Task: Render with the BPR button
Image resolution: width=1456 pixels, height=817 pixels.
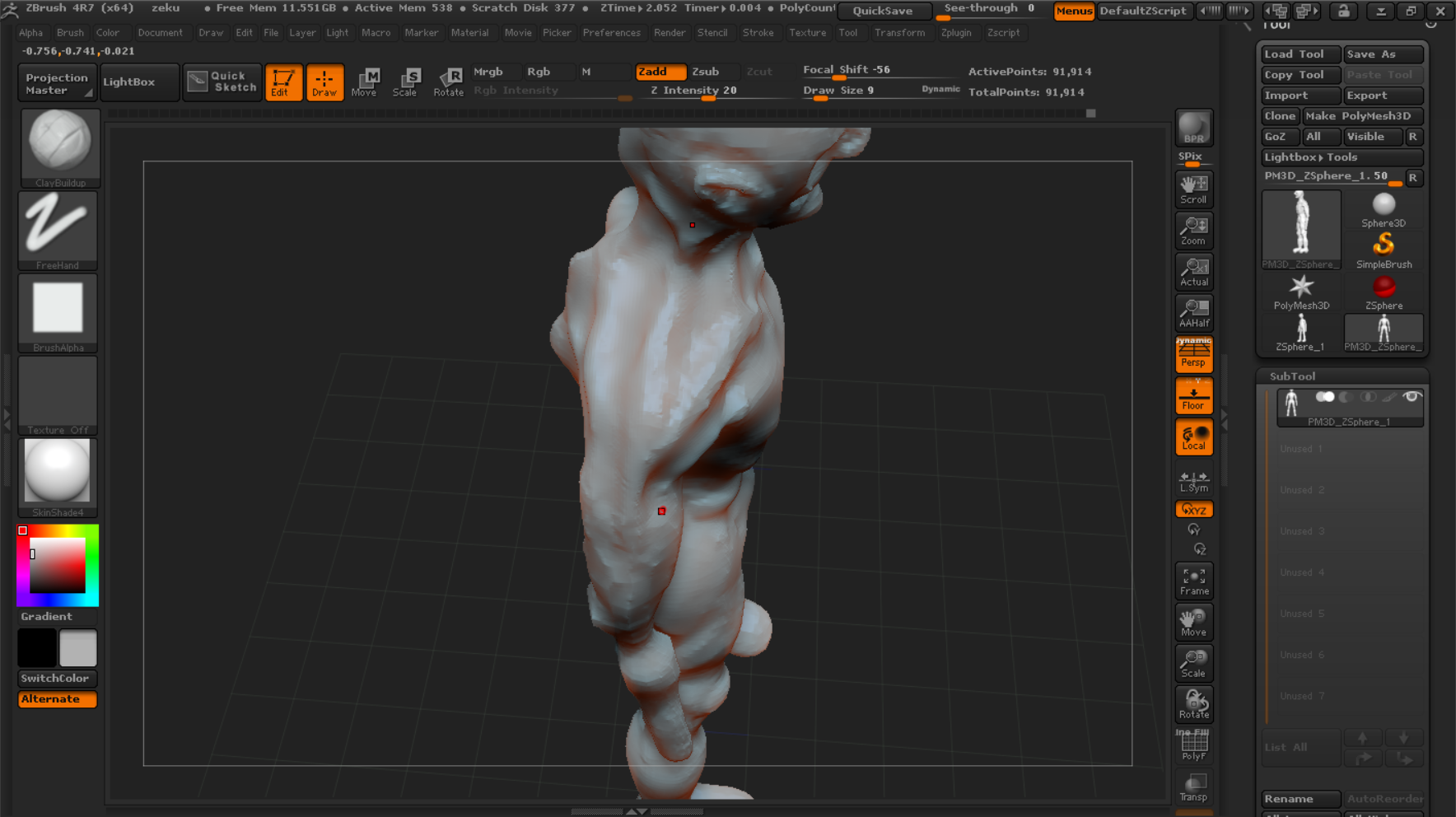Action: 1193,128
